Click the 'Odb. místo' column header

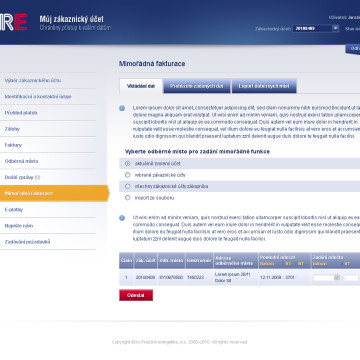click(171, 260)
